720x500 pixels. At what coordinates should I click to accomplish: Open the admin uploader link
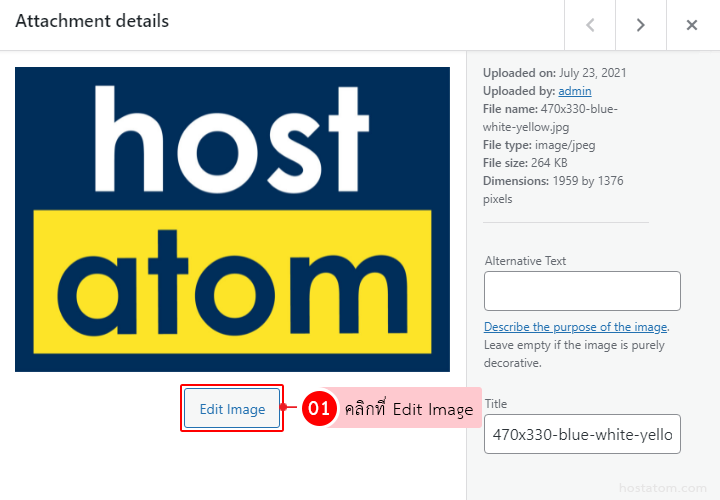pyautogui.click(x=575, y=91)
